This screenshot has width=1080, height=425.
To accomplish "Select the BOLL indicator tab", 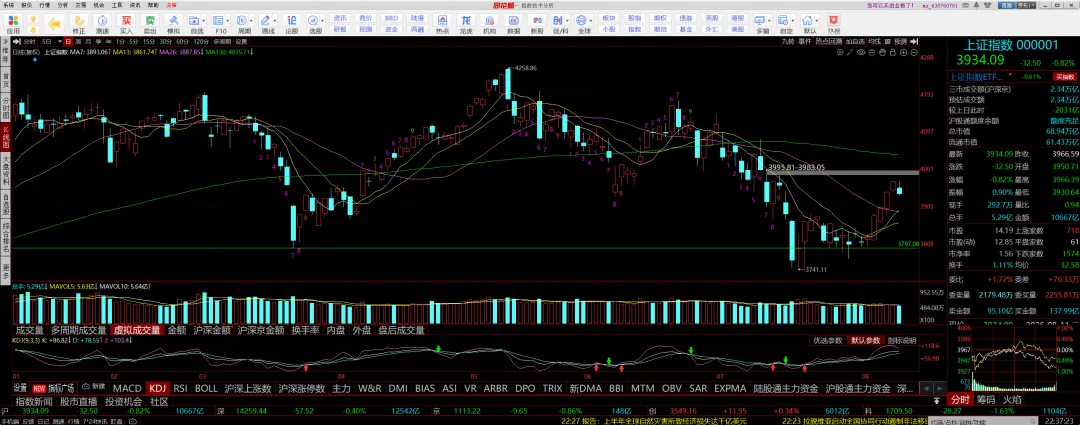I will pyautogui.click(x=207, y=388).
